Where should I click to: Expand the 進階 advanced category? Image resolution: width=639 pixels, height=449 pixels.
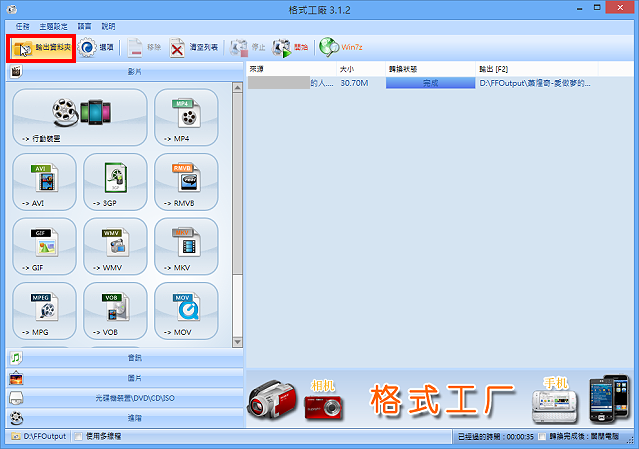(x=125, y=418)
